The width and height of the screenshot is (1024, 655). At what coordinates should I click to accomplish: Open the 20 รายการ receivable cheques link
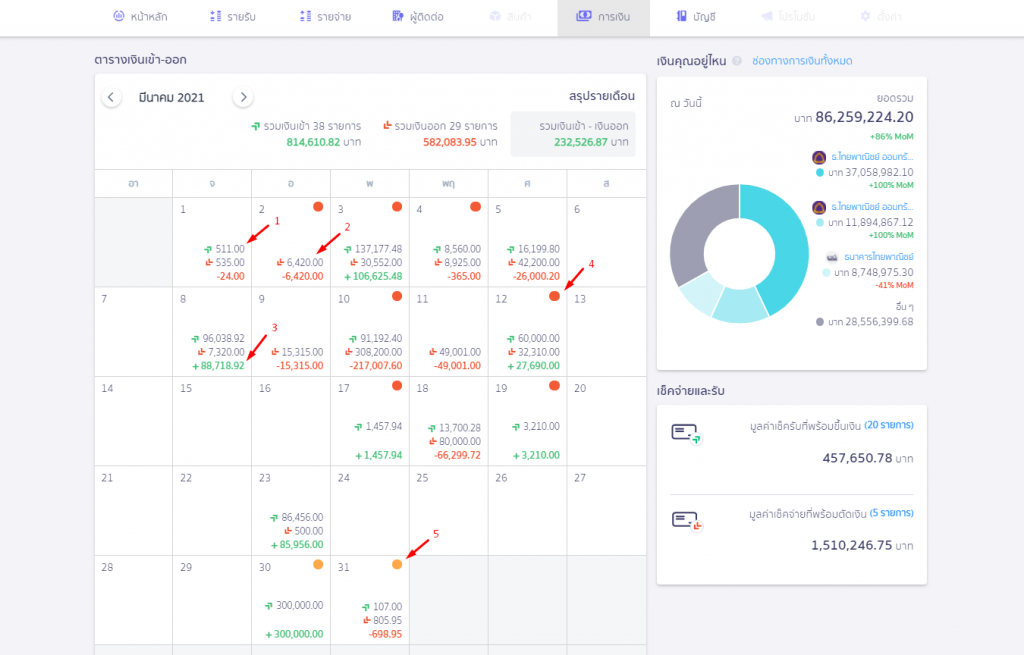pyautogui.click(x=888, y=425)
